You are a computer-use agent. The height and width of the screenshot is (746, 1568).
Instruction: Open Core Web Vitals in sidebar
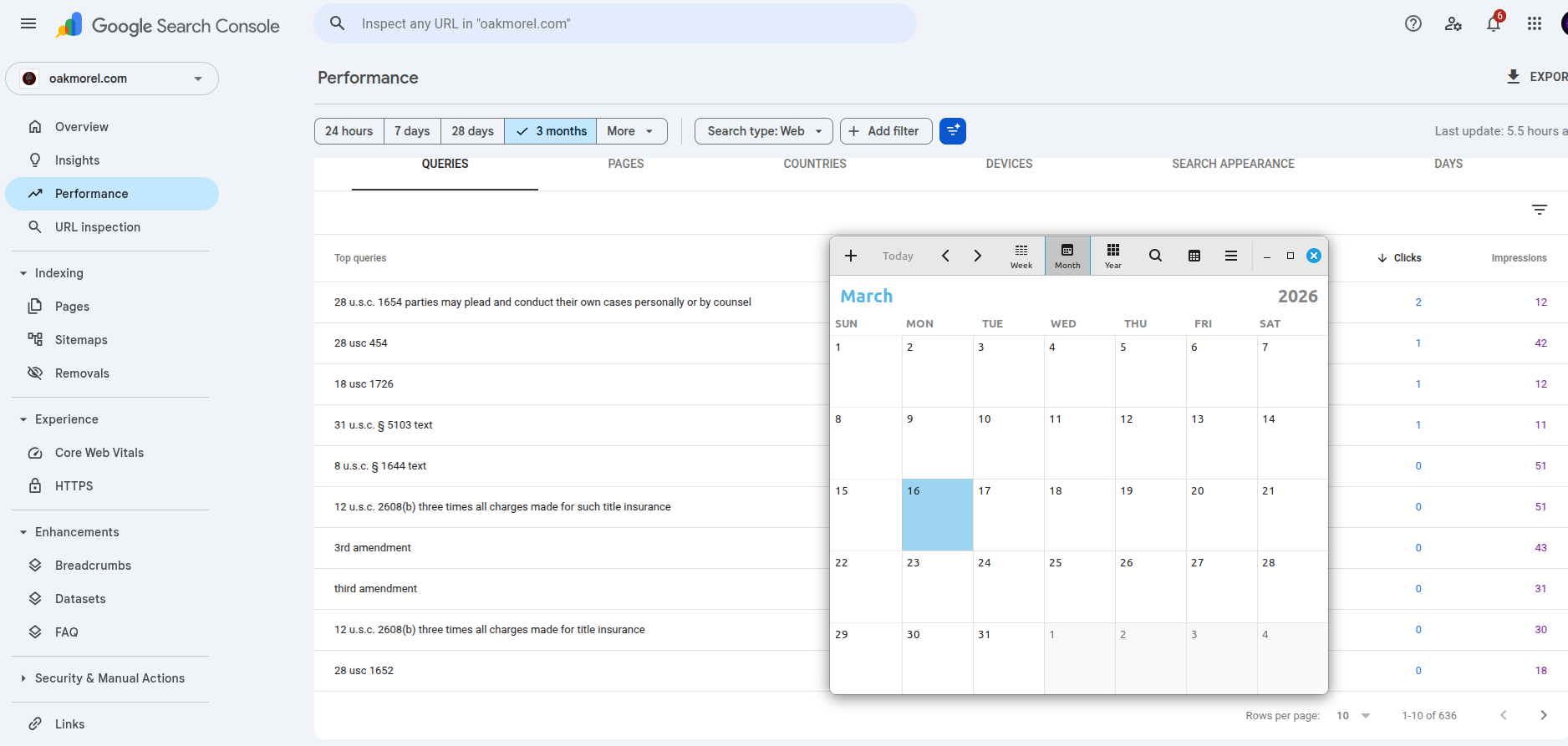pos(99,453)
